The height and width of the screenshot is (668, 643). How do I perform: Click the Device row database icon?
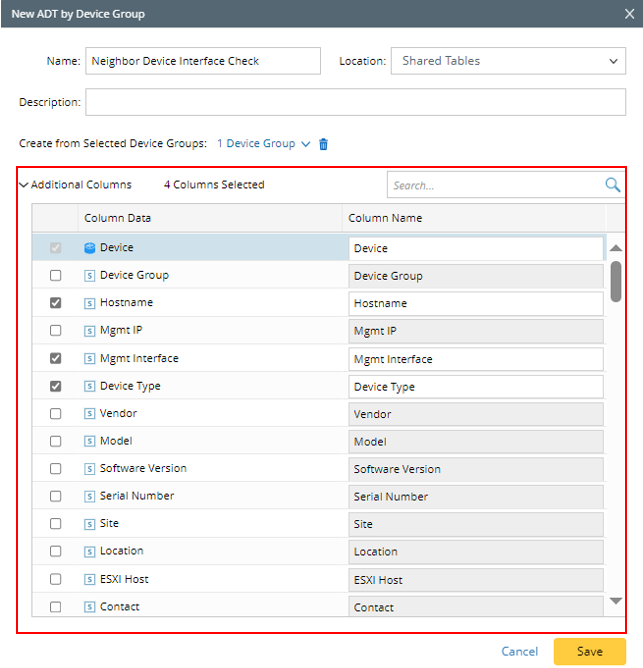pos(90,248)
